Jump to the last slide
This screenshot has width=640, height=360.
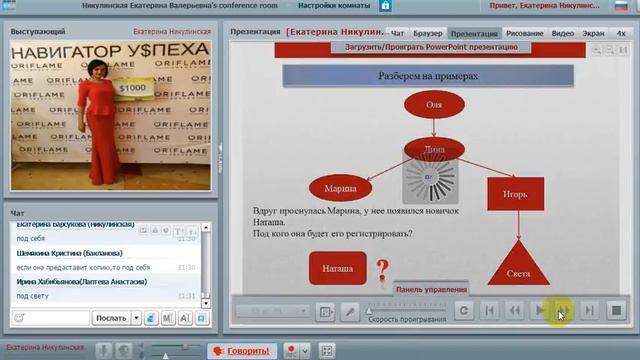(590, 311)
